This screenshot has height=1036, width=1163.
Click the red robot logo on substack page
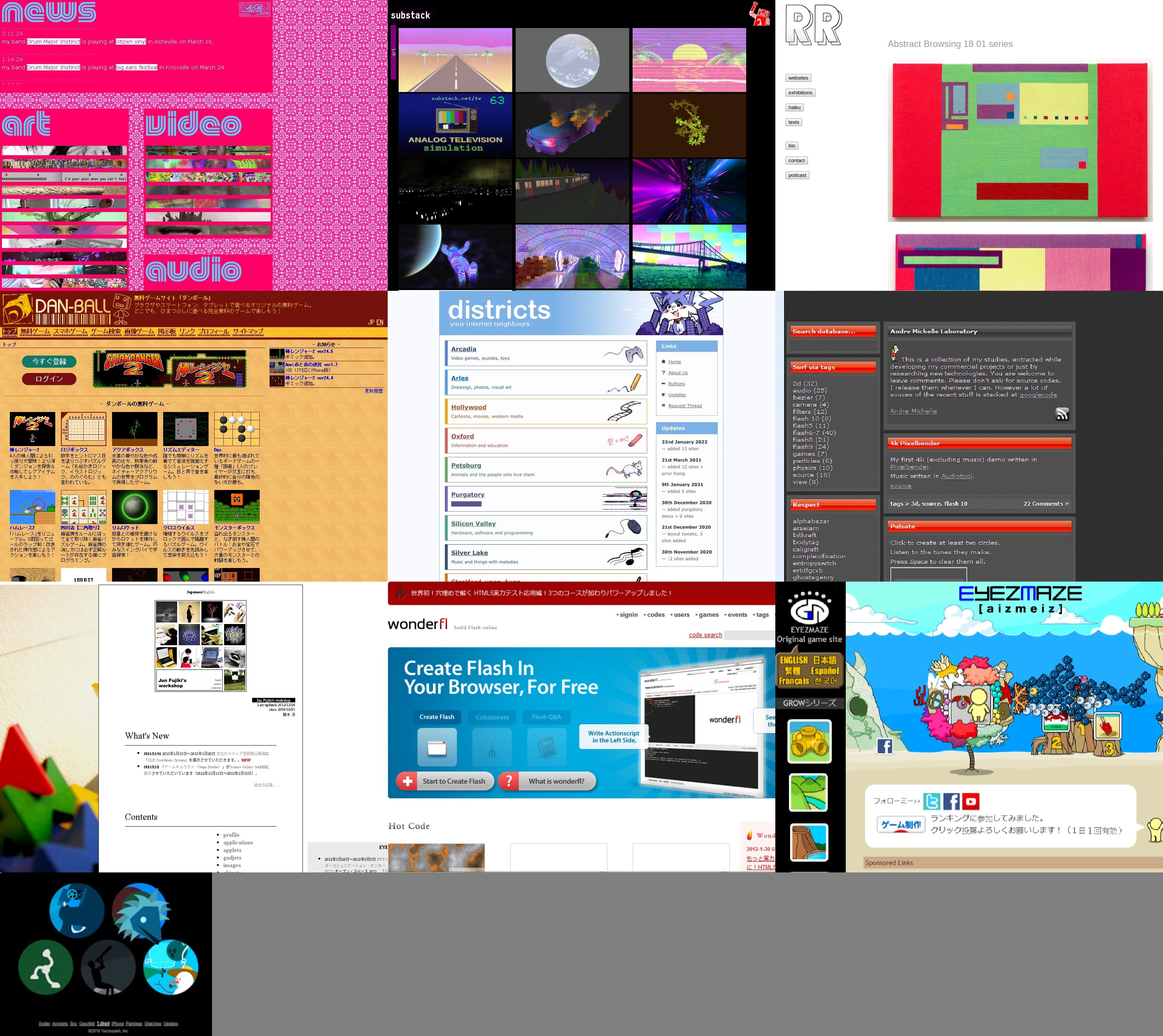click(x=759, y=14)
